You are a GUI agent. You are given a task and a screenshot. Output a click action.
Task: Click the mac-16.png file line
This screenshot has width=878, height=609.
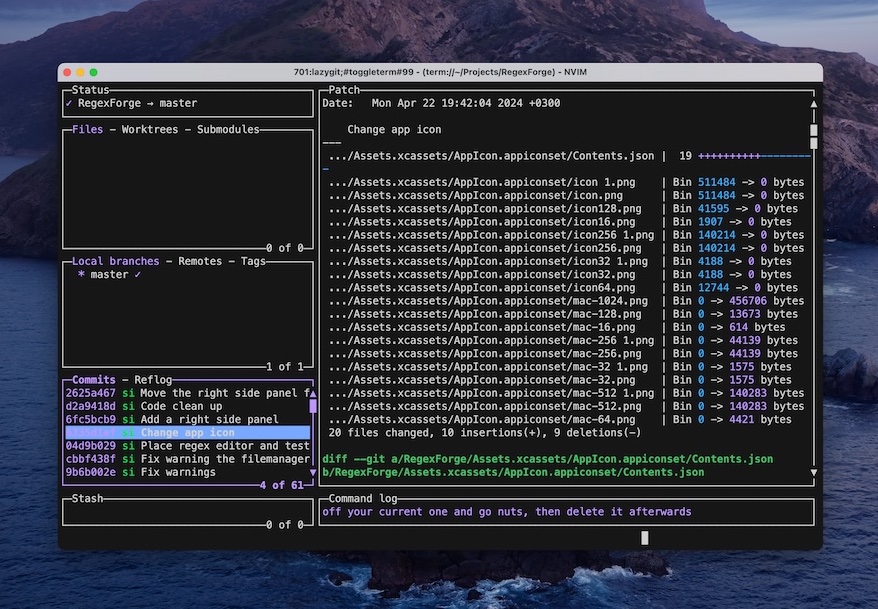[557, 327]
